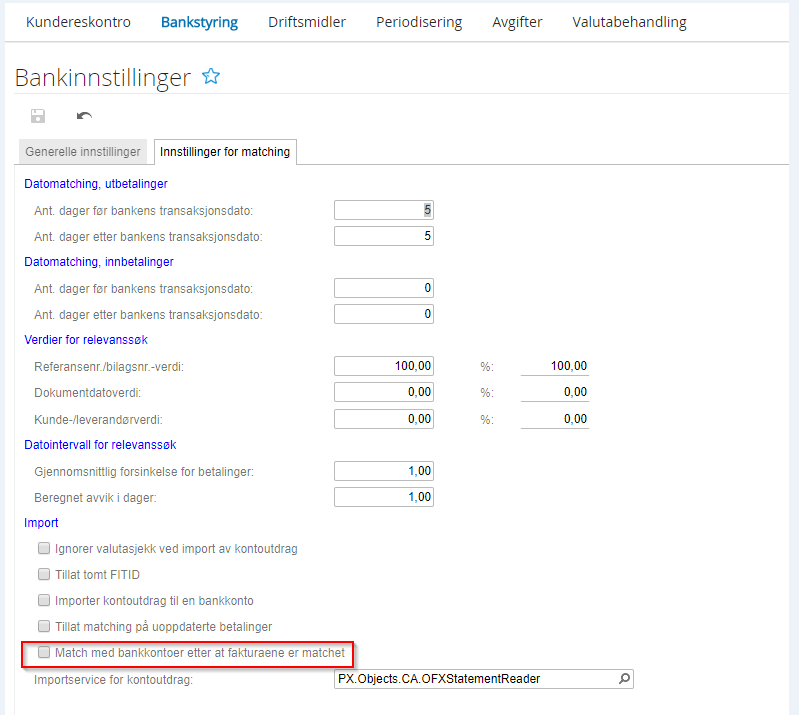The width and height of the screenshot is (799, 715).
Task: Edit Beregnet avvik i dager field
Action: (x=384, y=497)
